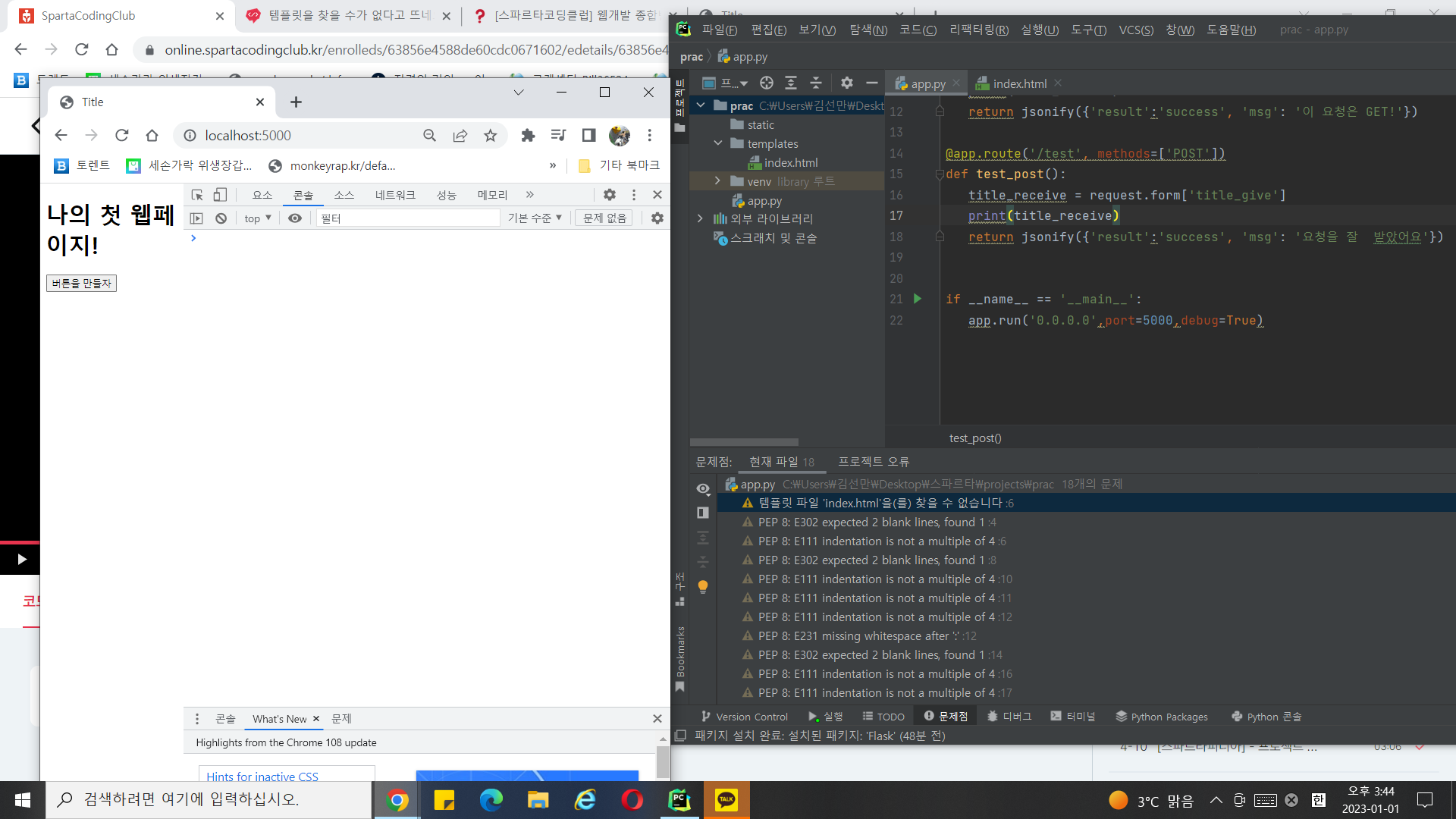Open the DevTools 메모리 tab
The image size is (1456, 819).
(x=492, y=195)
